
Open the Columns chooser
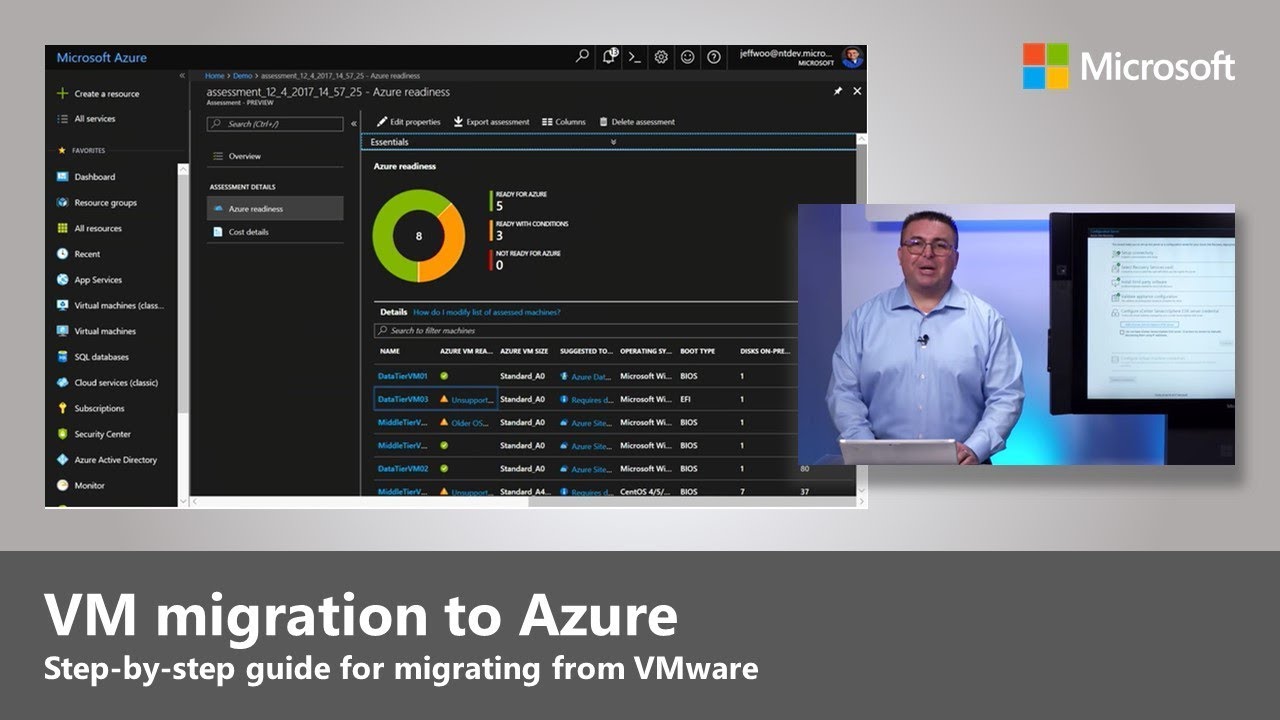click(564, 122)
